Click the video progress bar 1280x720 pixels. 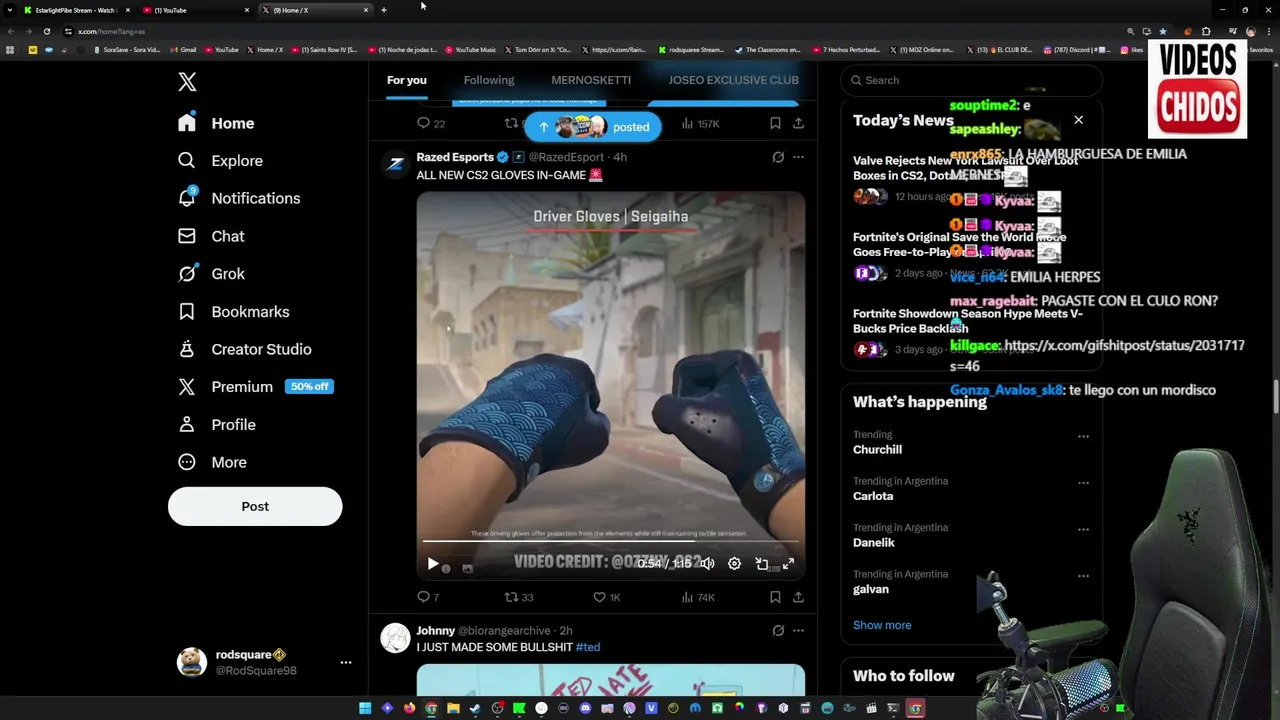(x=610, y=541)
